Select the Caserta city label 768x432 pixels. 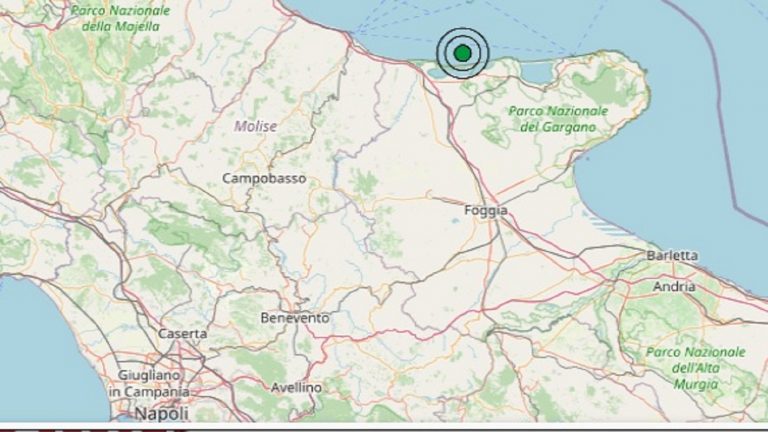click(183, 333)
